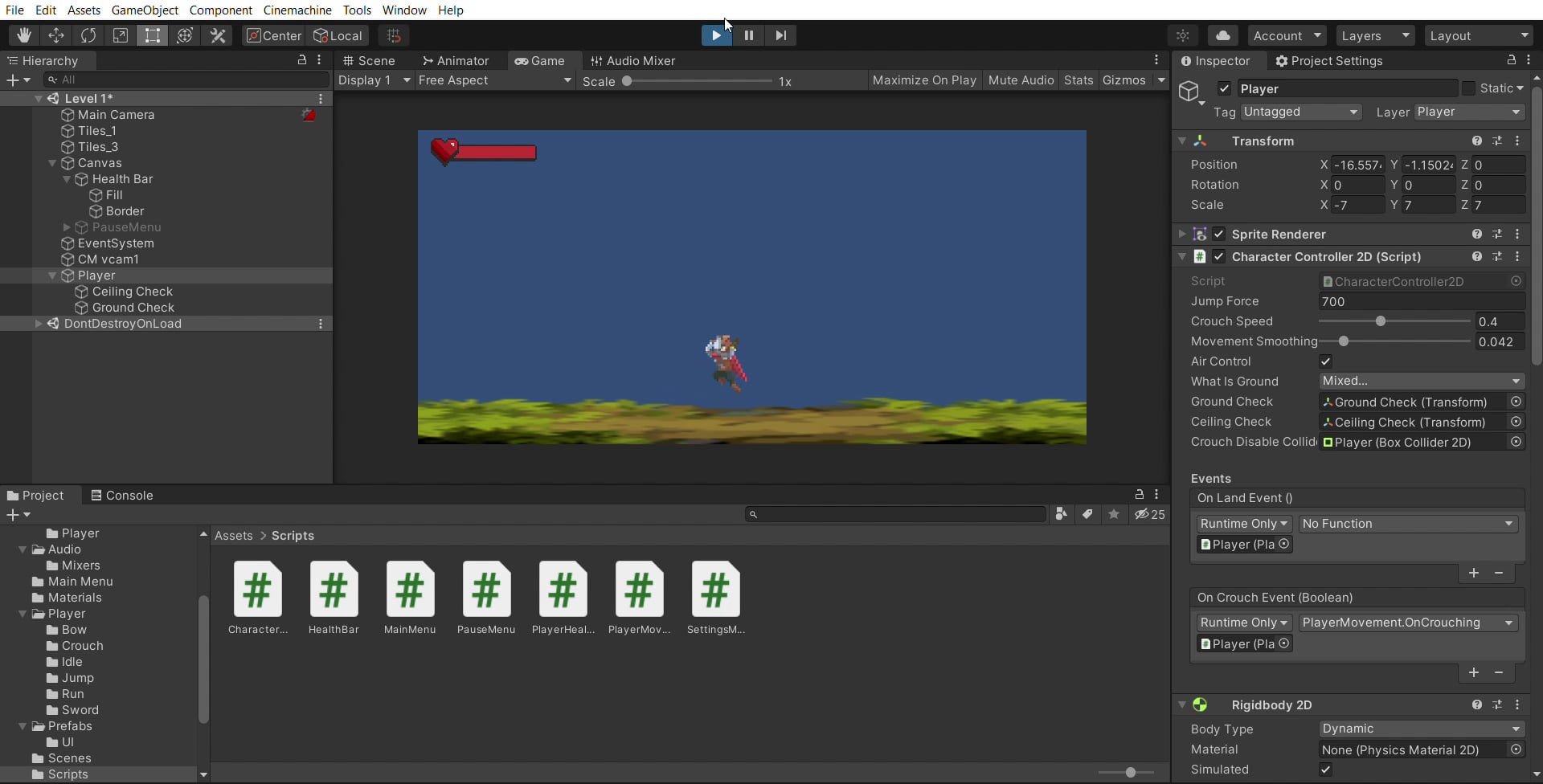Viewport: 1543px width, 784px height.
Task: Open object picker for Ground Check field
Action: click(x=1516, y=402)
